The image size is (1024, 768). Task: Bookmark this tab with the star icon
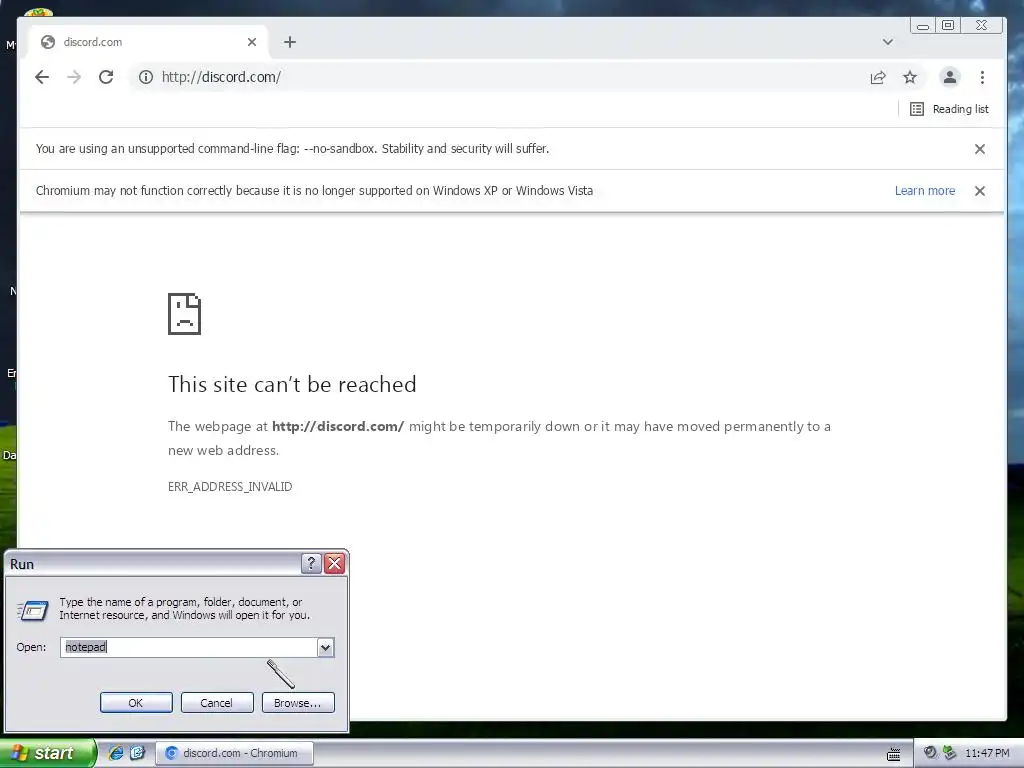coord(910,77)
